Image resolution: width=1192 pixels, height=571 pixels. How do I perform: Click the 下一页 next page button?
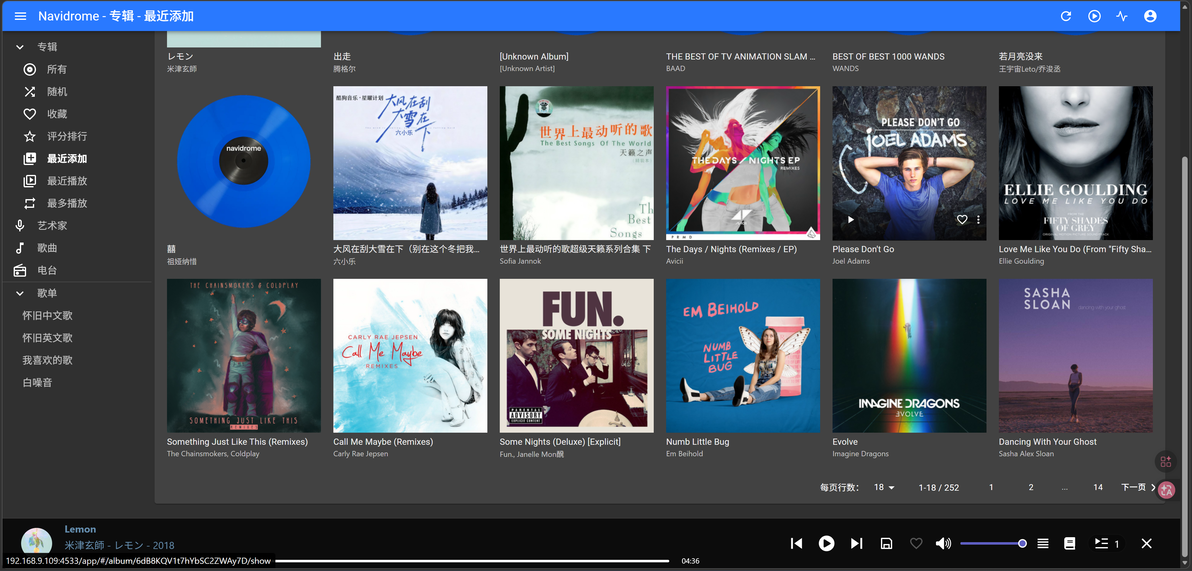(1139, 487)
